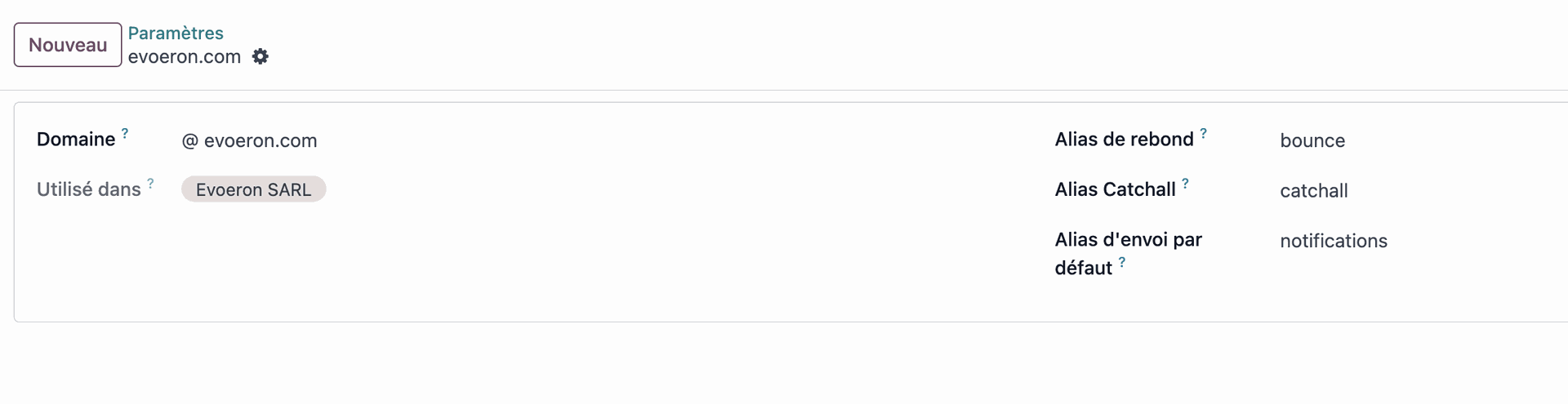1568x404 pixels.
Task: Click the Alias d'envoi par défaut label
Action: (1128, 240)
